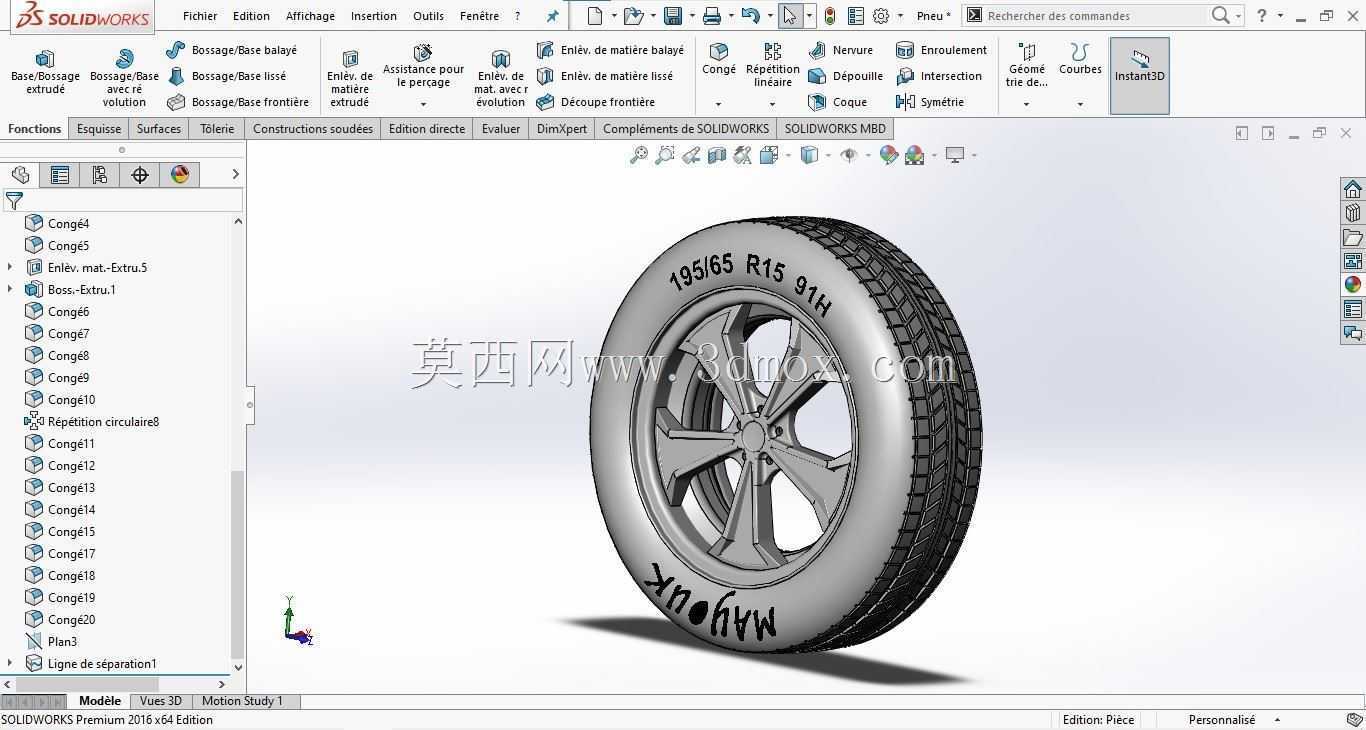Viewport: 1366px width, 730px height.
Task: Click the Rebuild traffic light icon
Action: [x=829, y=16]
